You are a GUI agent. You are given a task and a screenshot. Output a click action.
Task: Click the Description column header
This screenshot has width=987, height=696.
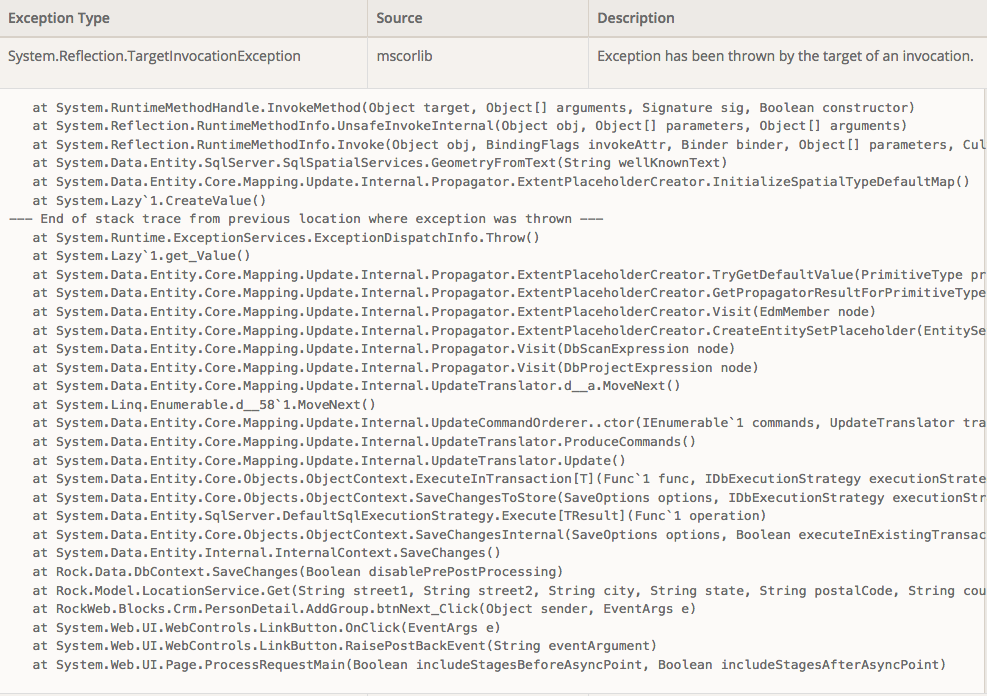click(x=631, y=18)
